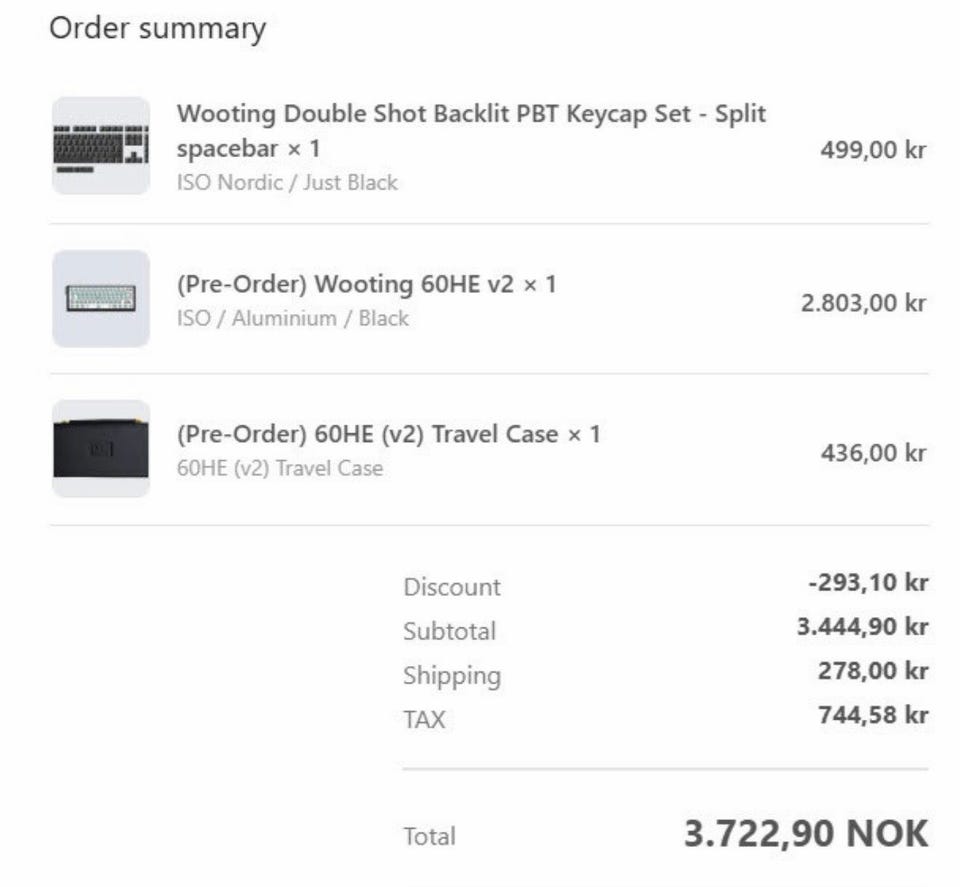Select the Shipping label
This screenshot has width=960, height=887.
click(x=451, y=675)
